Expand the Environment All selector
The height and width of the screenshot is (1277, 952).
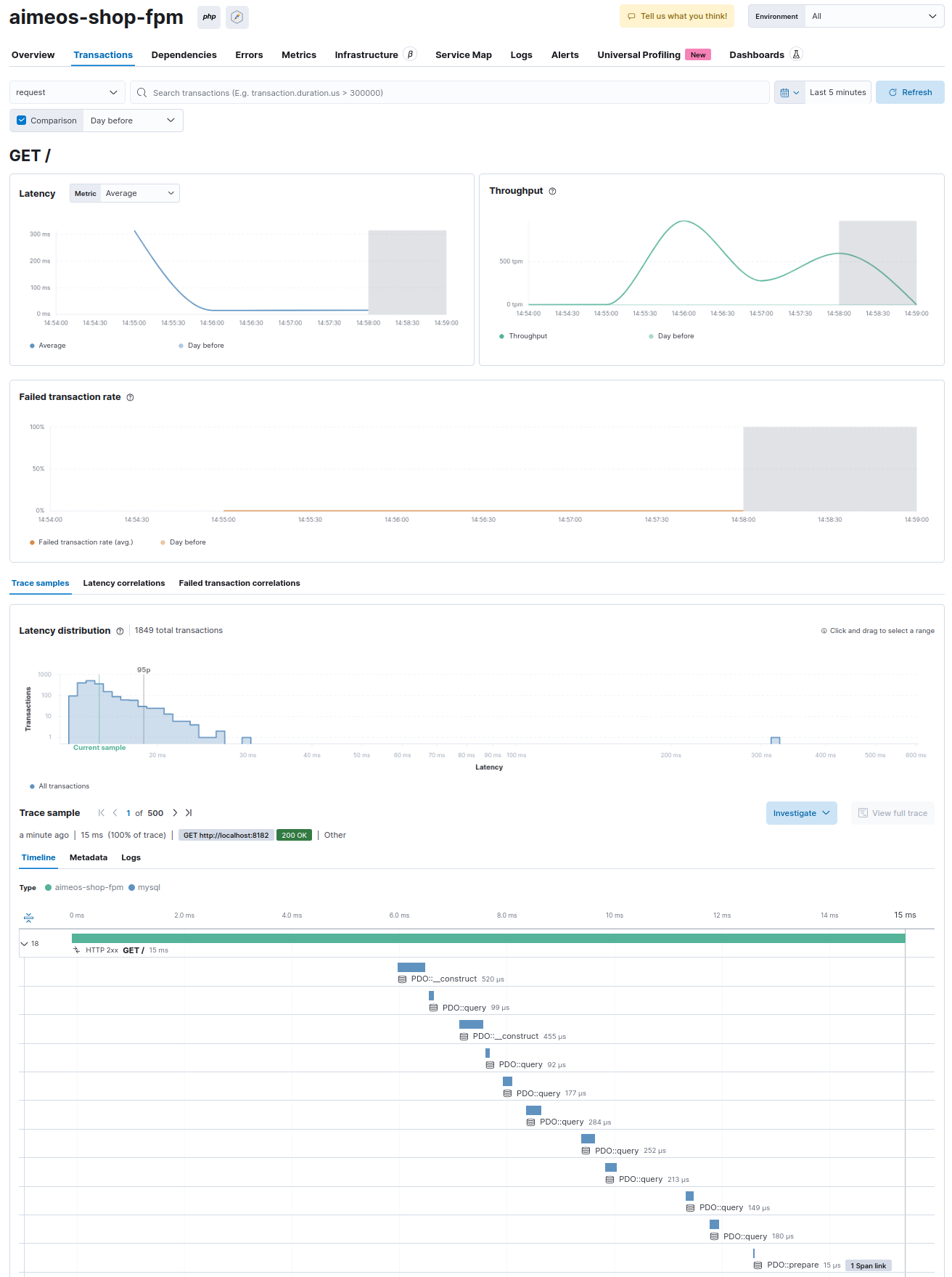(x=873, y=16)
